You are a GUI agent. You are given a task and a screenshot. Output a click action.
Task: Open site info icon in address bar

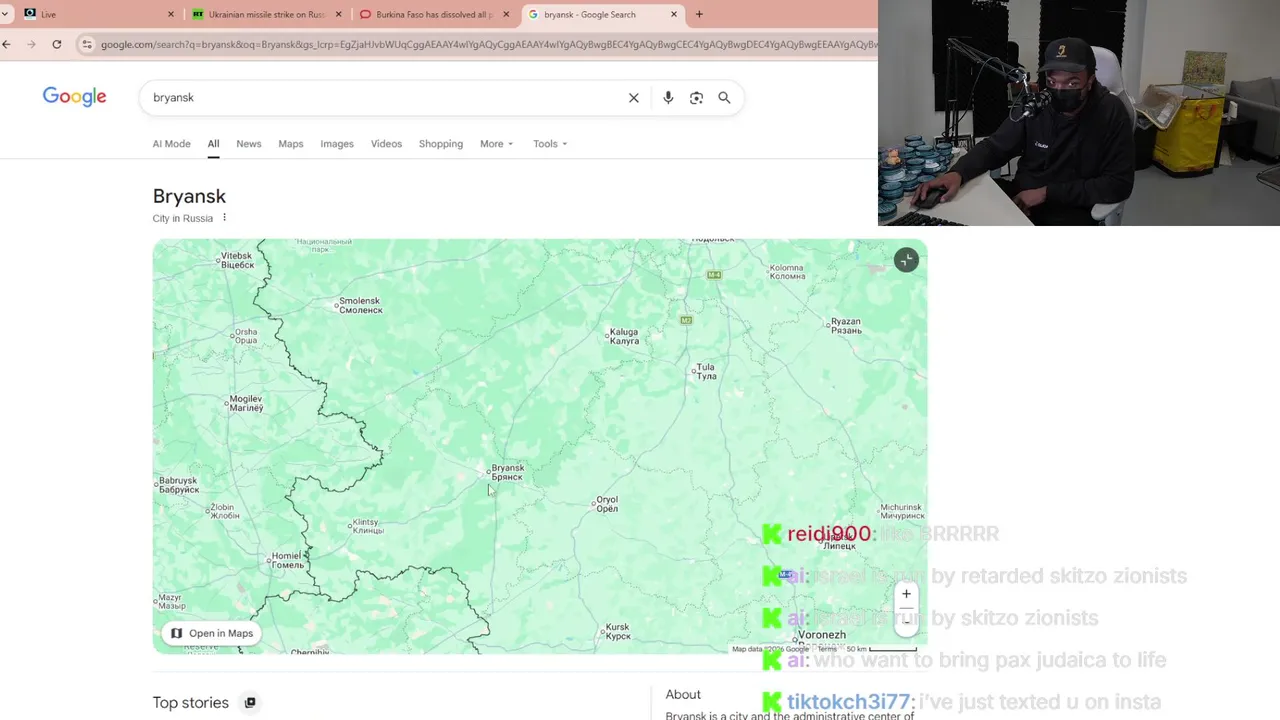[87, 44]
